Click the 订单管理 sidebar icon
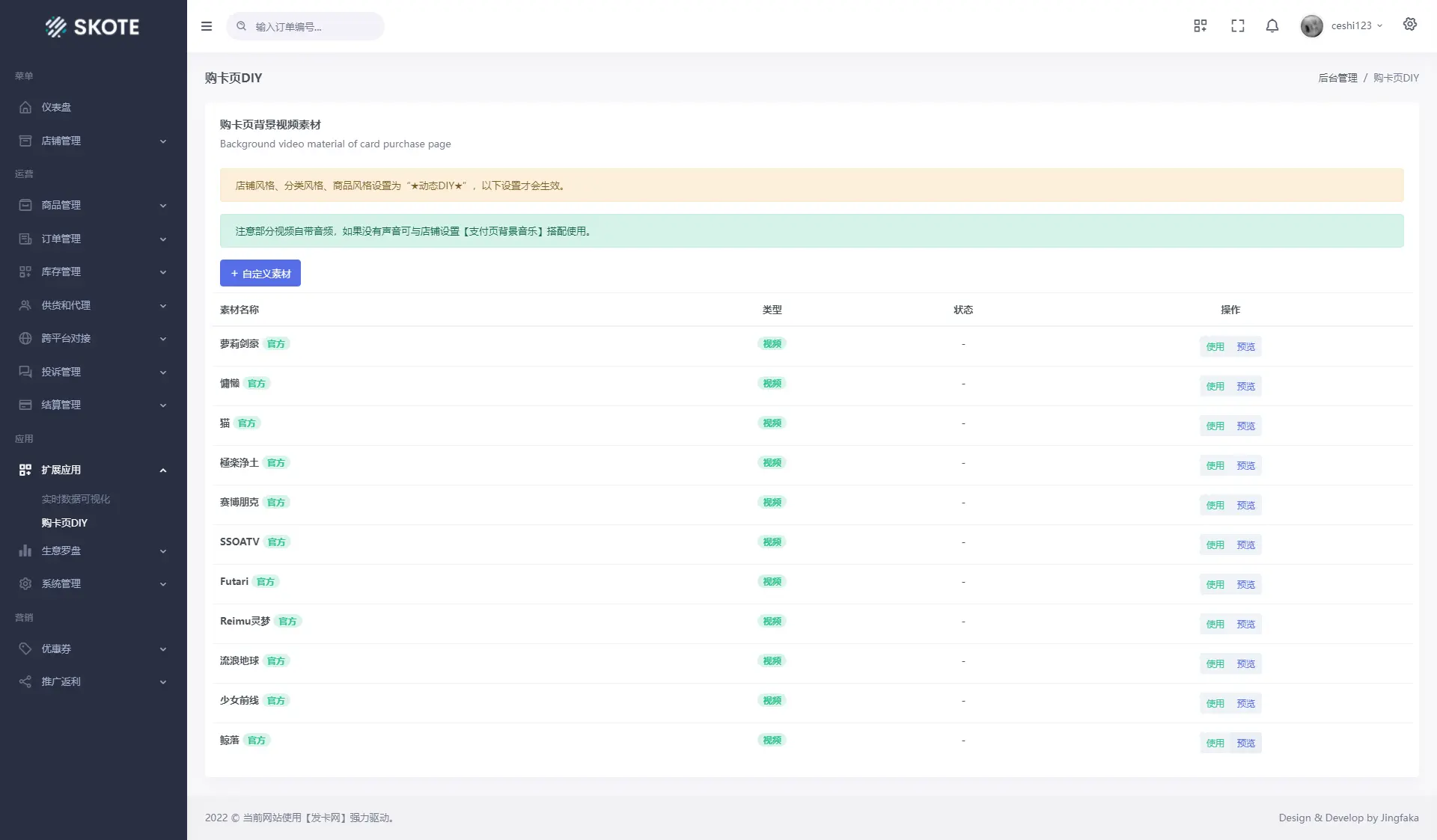1437x840 pixels. [25, 239]
